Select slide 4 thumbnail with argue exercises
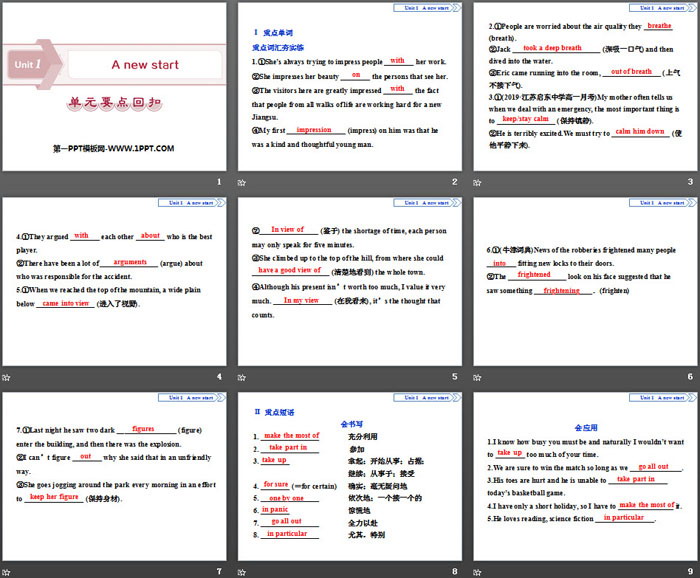 tap(114, 282)
